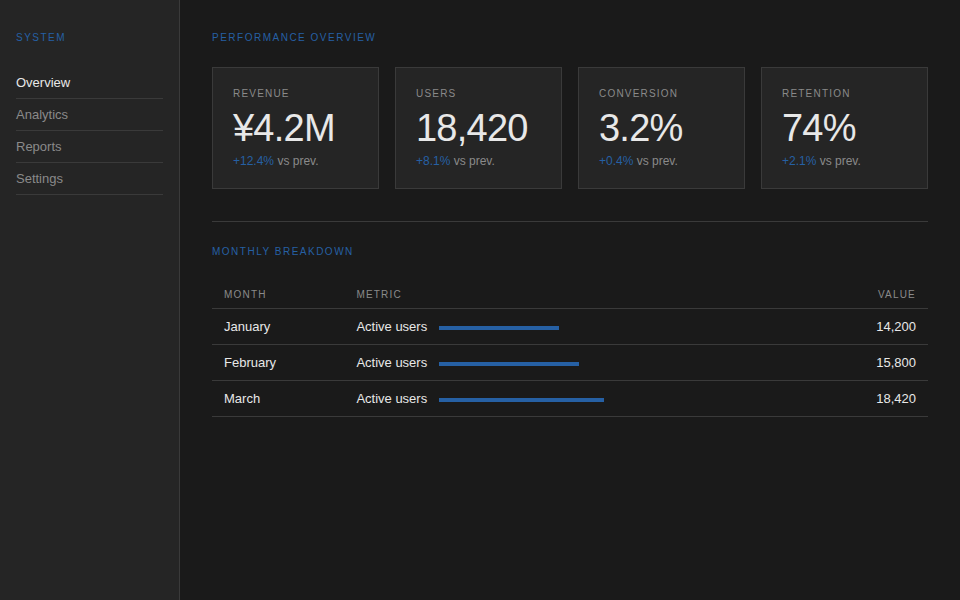Click the MONTHLY BREAKDOWN heading
The height and width of the screenshot is (600, 960).
click(x=282, y=251)
